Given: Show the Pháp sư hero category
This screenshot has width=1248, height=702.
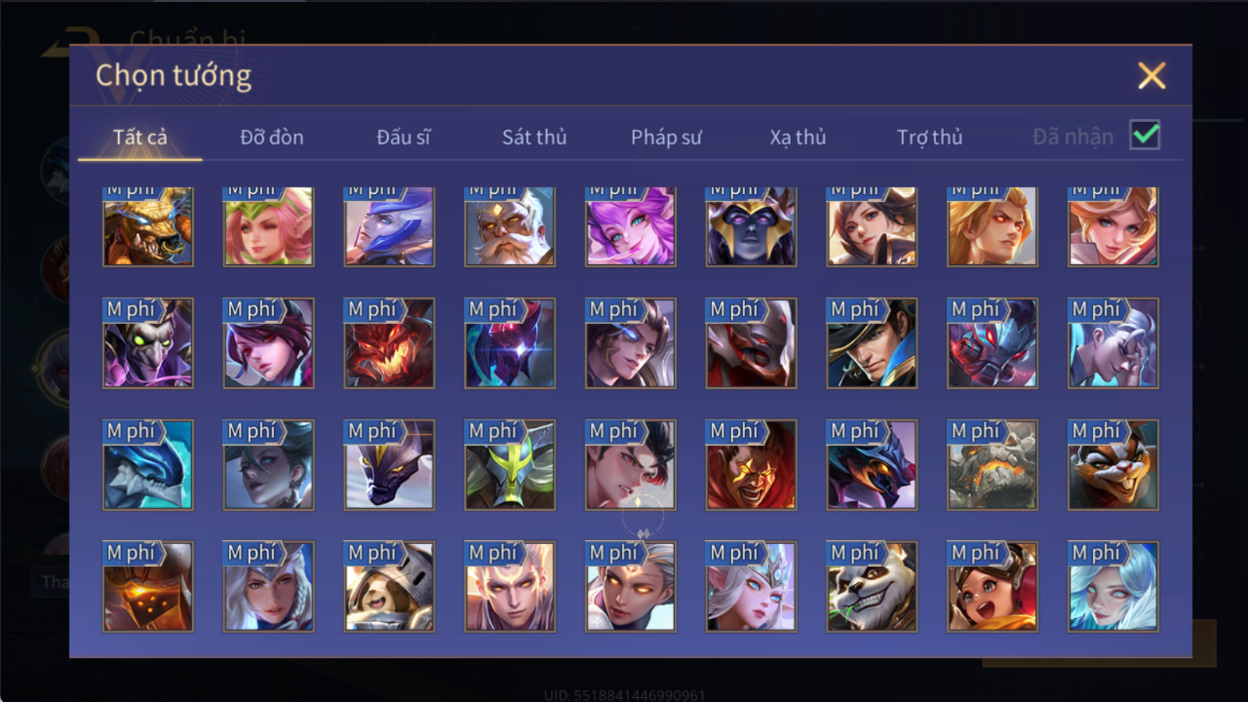Looking at the screenshot, I should [666, 137].
